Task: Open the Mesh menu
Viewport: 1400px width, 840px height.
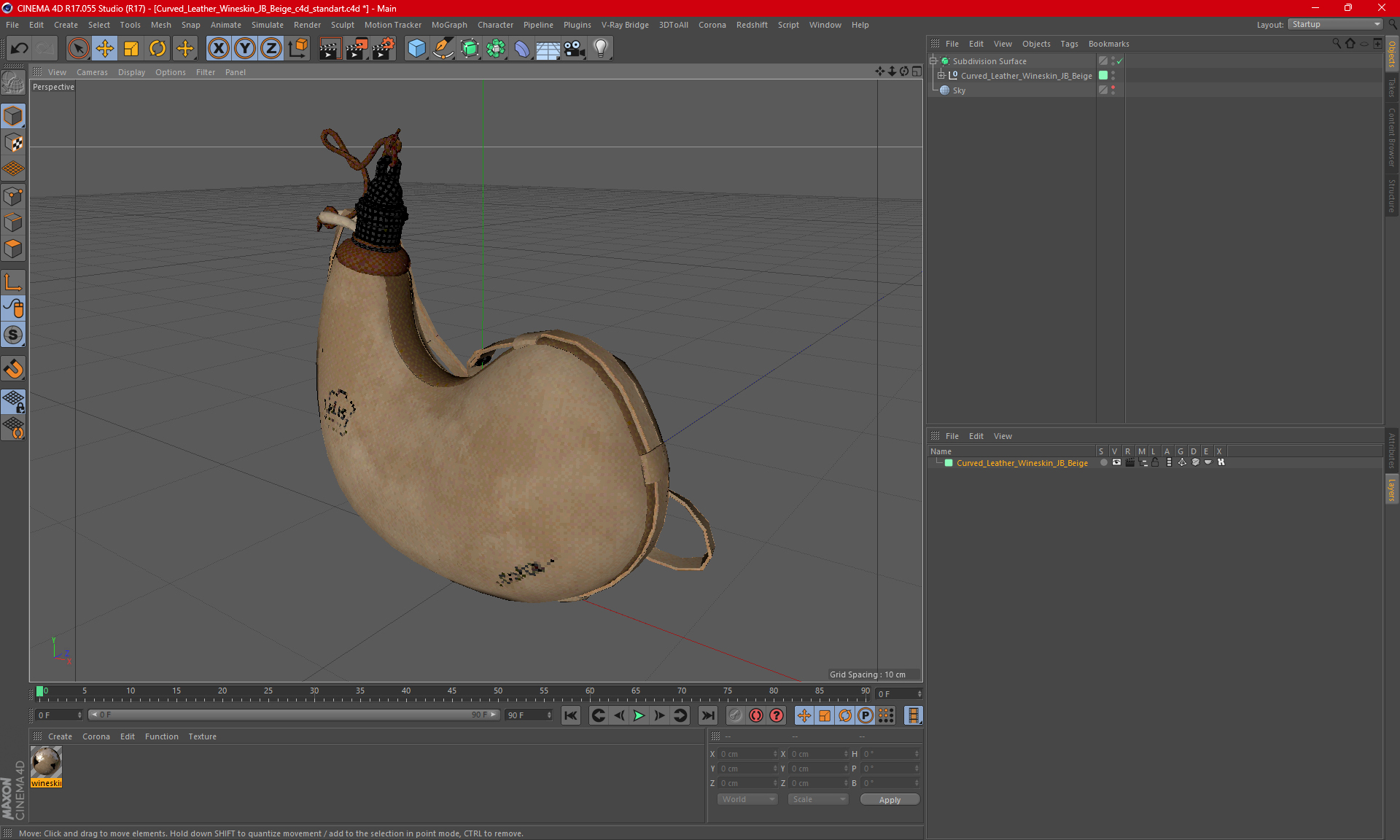Action: pyautogui.click(x=160, y=25)
